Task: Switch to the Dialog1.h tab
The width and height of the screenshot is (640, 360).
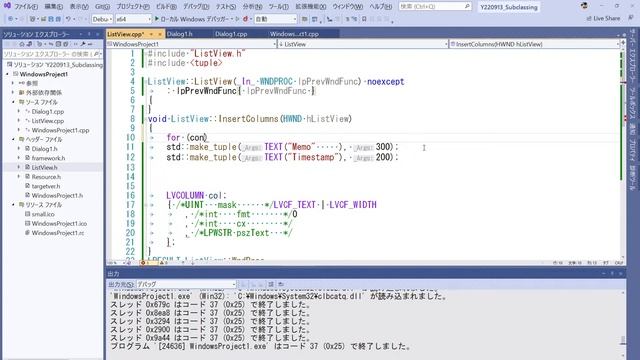Action: 180,34
